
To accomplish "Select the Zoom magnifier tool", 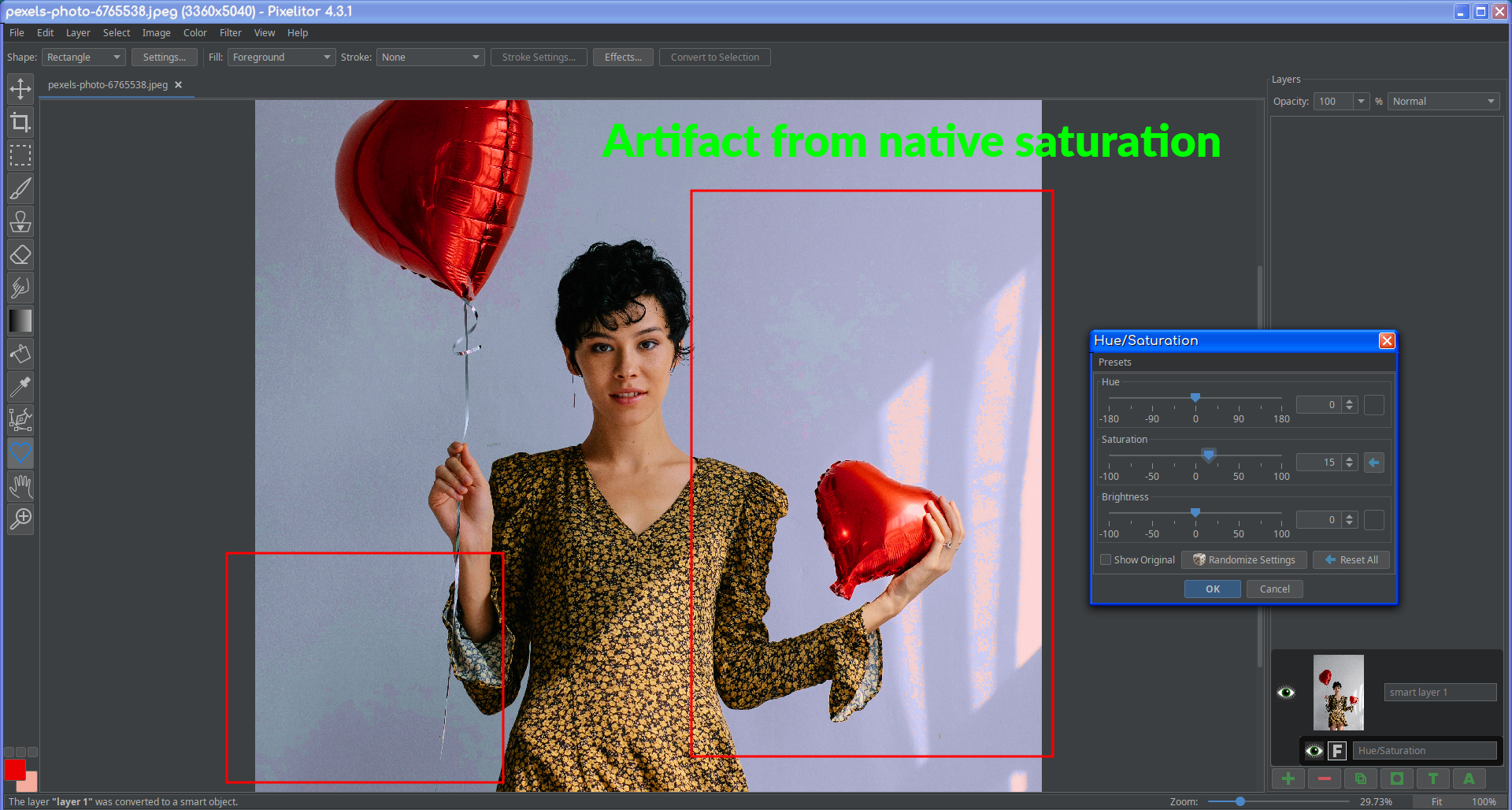I will pos(20,519).
